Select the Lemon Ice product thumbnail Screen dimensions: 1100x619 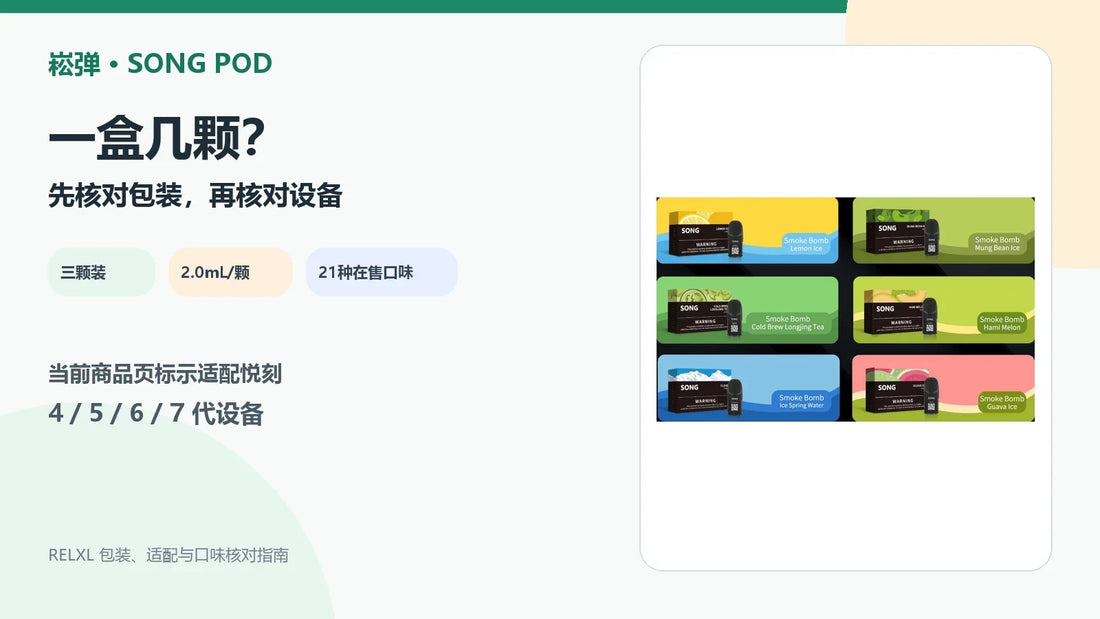tap(747, 231)
